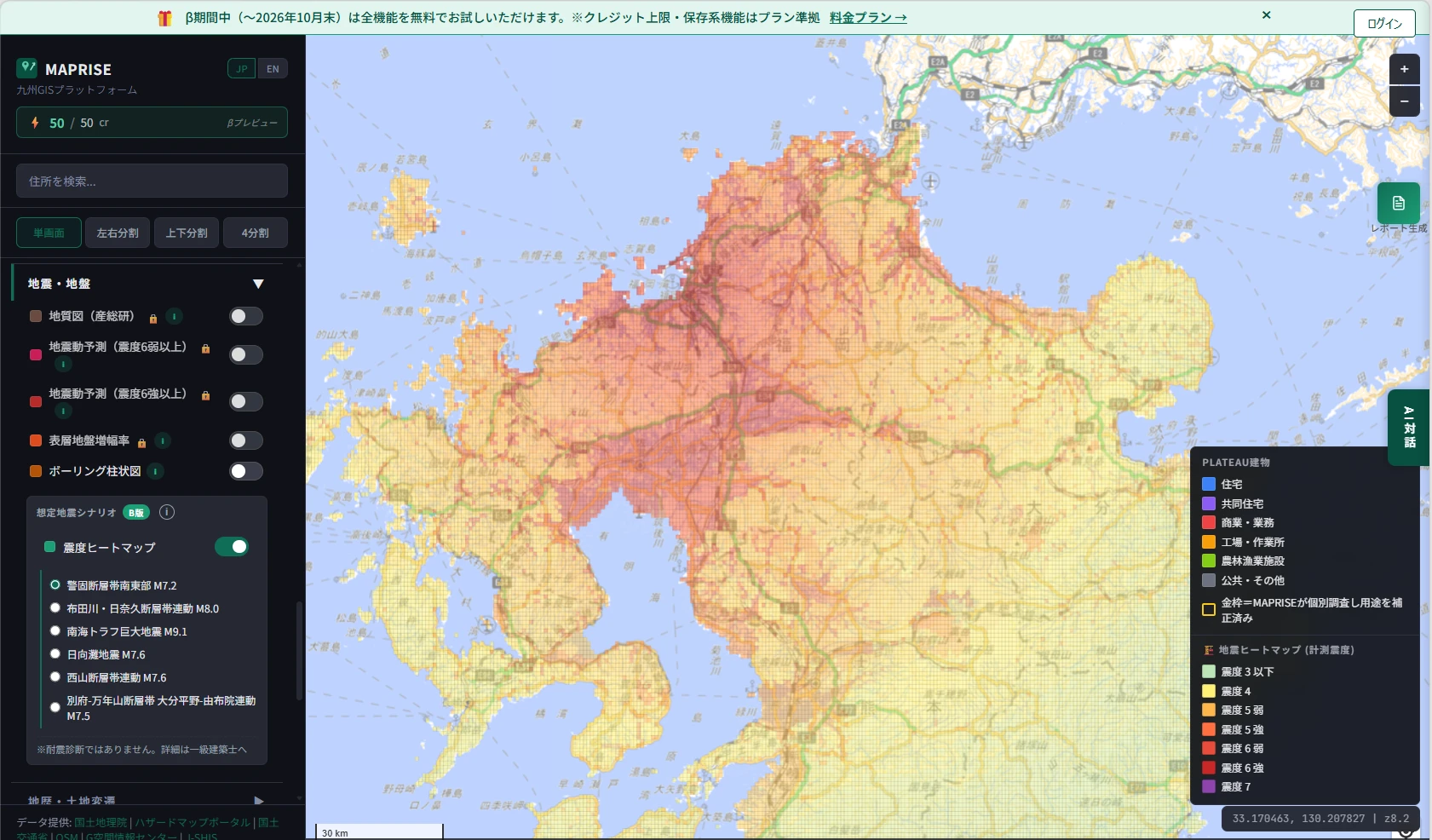The height and width of the screenshot is (840, 1432).
Task: Focus the 住所を検索 search field
Action: (x=152, y=181)
